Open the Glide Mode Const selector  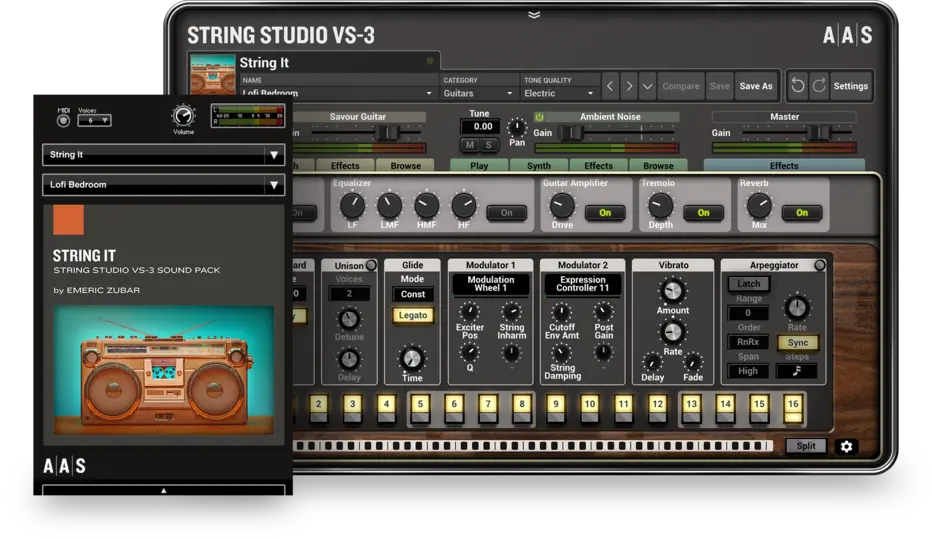click(x=413, y=294)
